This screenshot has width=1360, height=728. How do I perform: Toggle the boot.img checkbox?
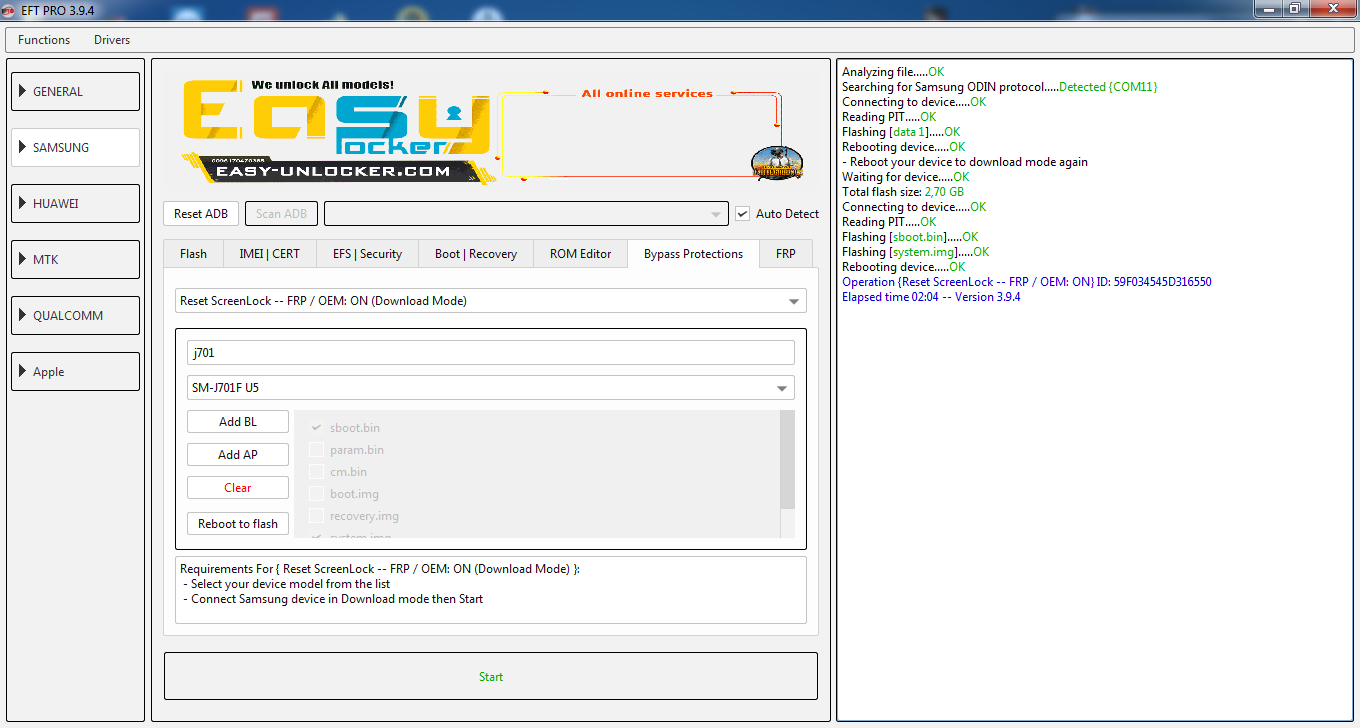316,494
